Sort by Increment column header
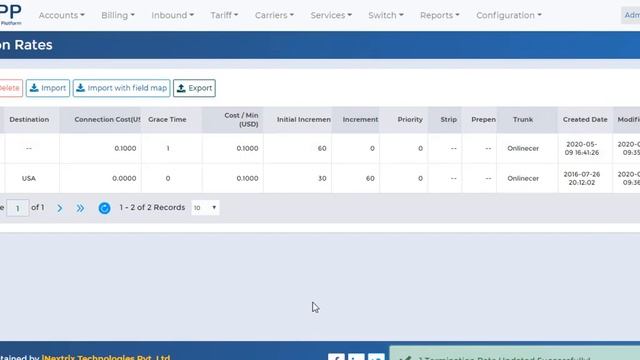Screen dimensions: 640x360 point(360,120)
